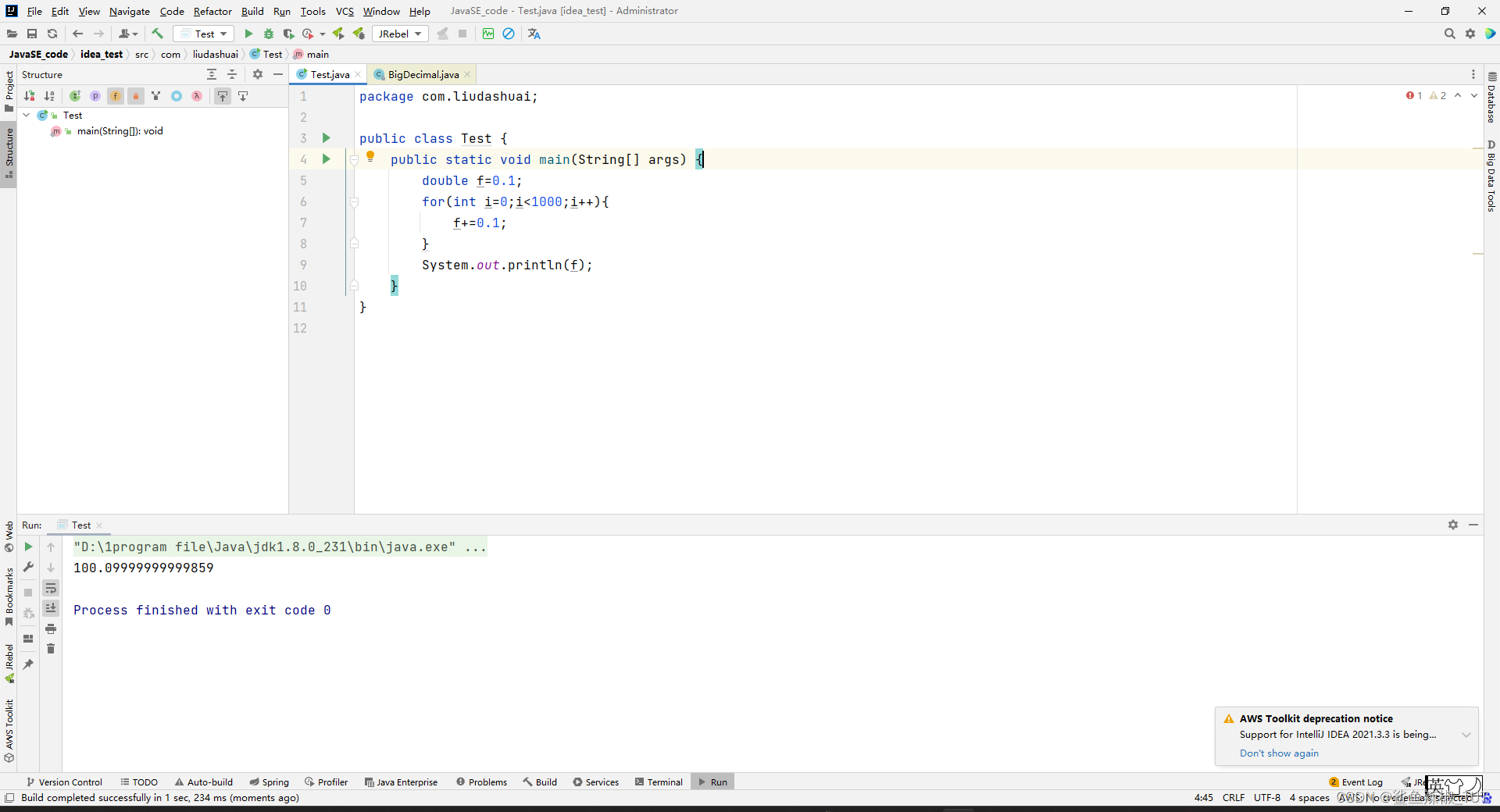Collapse all in the Structure panel
The width and height of the screenshot is (1500, 812).
232,74
